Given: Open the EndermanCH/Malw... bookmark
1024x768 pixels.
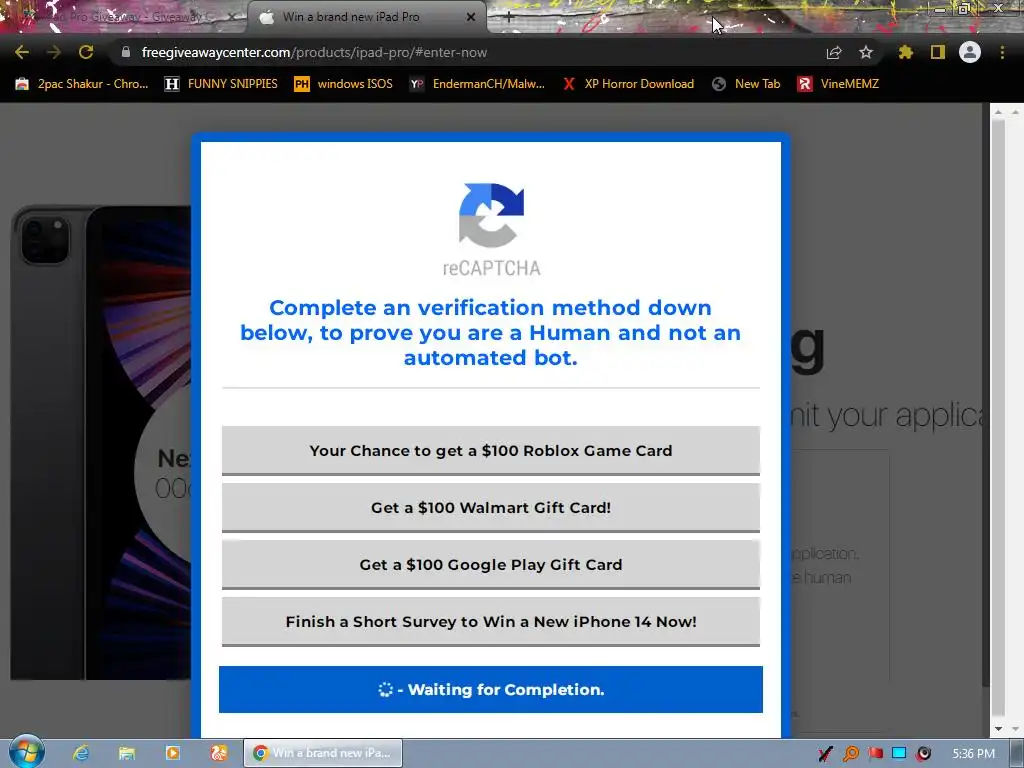Looking at the screenshot, I should [x=477, y=84].
